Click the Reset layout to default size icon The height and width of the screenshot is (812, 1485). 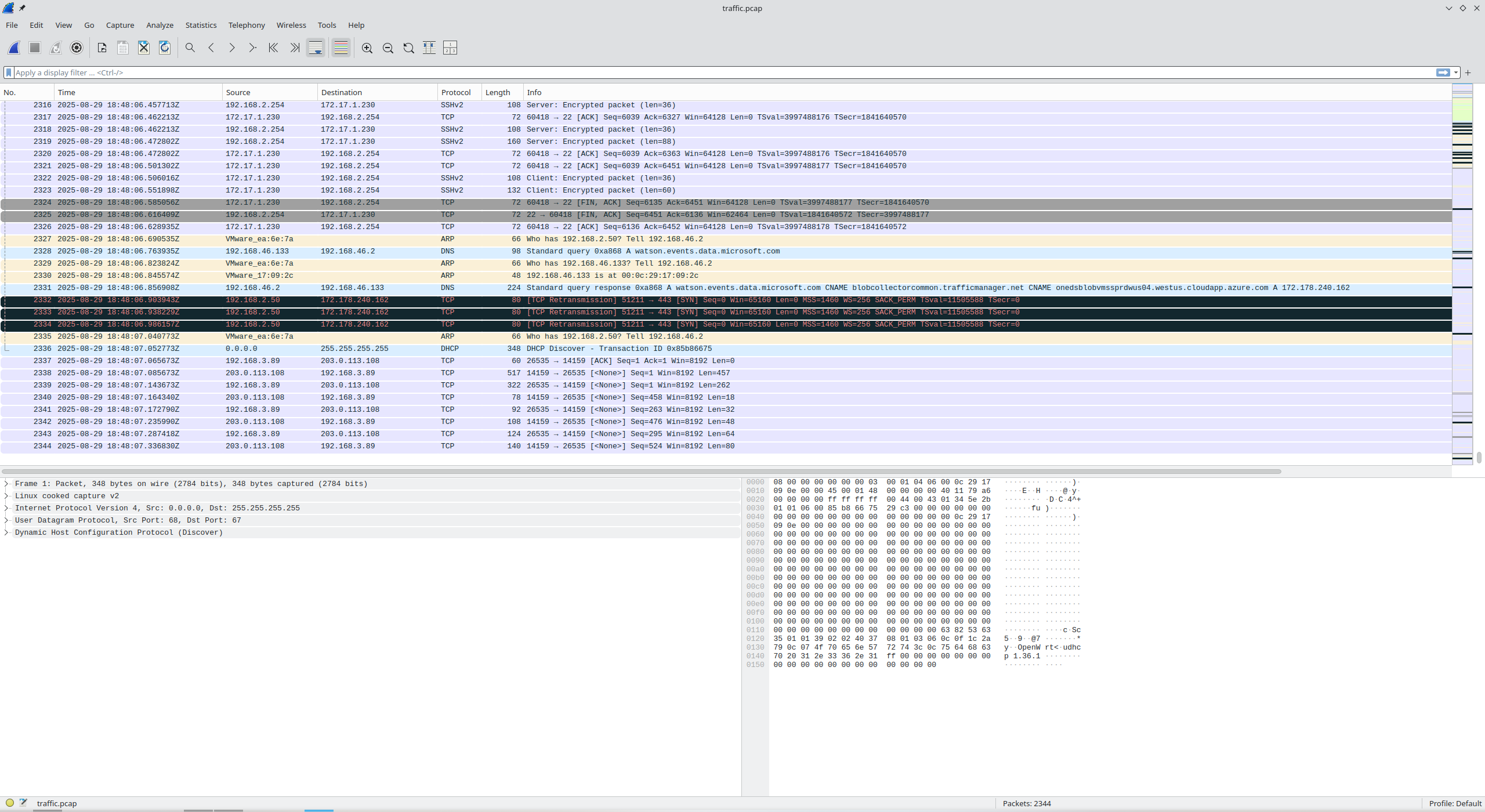(x=450, y=48)
